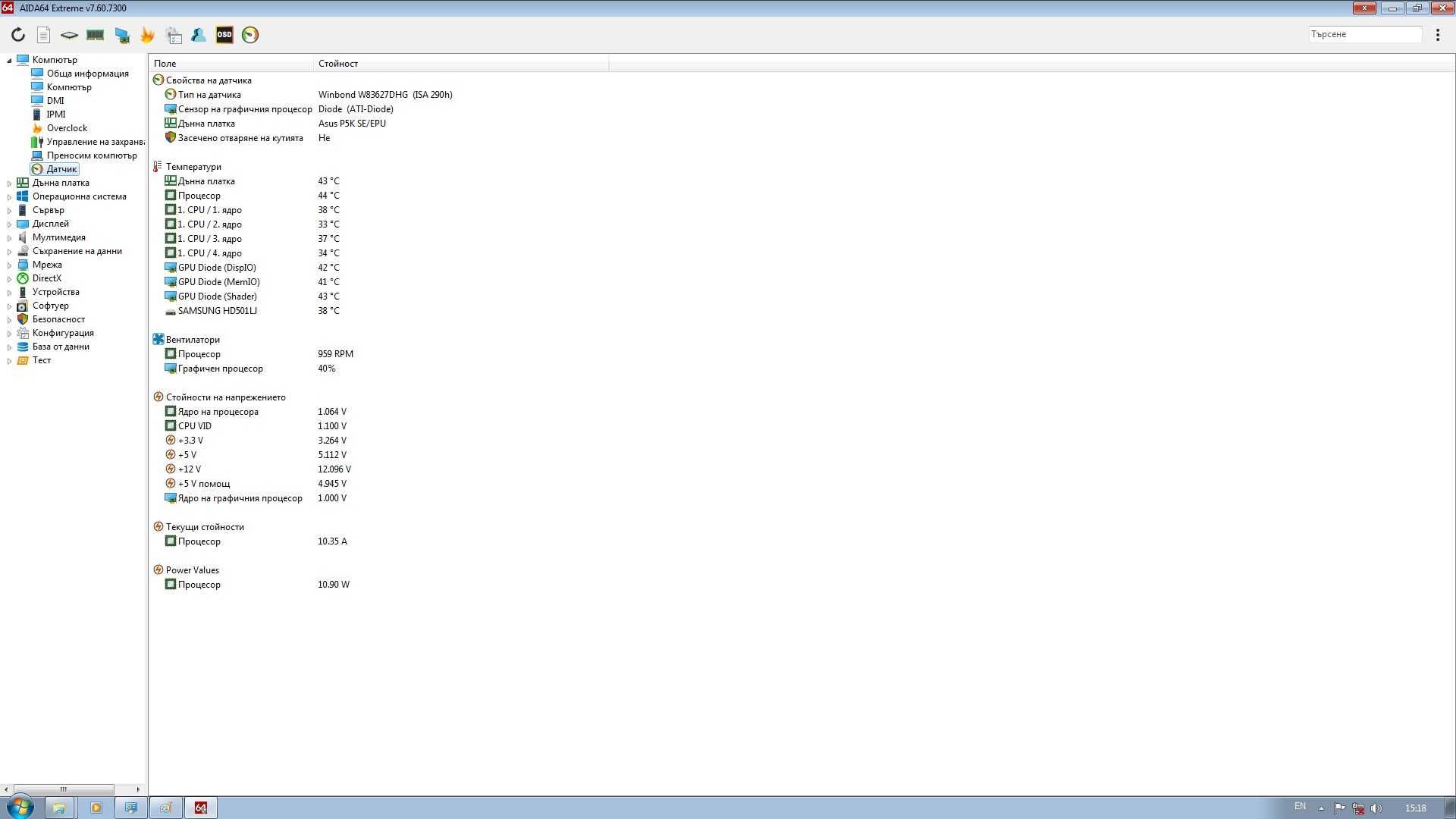The width and height of the screenshot is (1456, 819).
Task: Click the memory module toolbar icon
Action: click(x=95, y=35)
